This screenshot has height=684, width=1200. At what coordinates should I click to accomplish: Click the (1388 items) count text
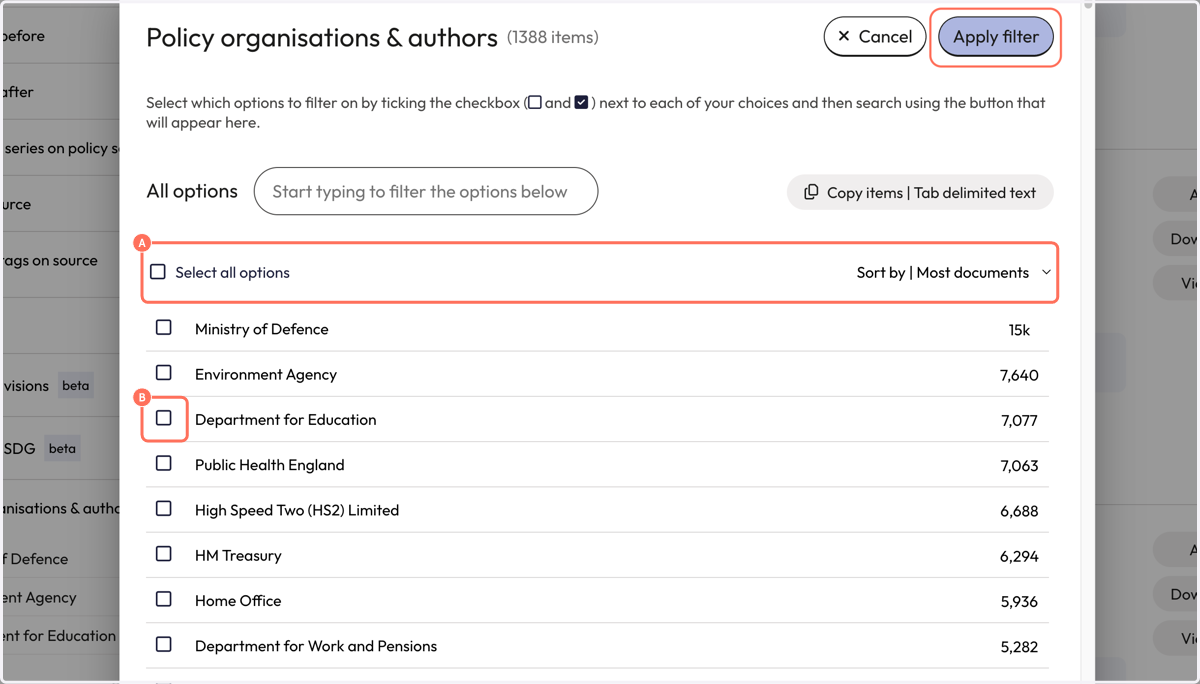[553, 38]
